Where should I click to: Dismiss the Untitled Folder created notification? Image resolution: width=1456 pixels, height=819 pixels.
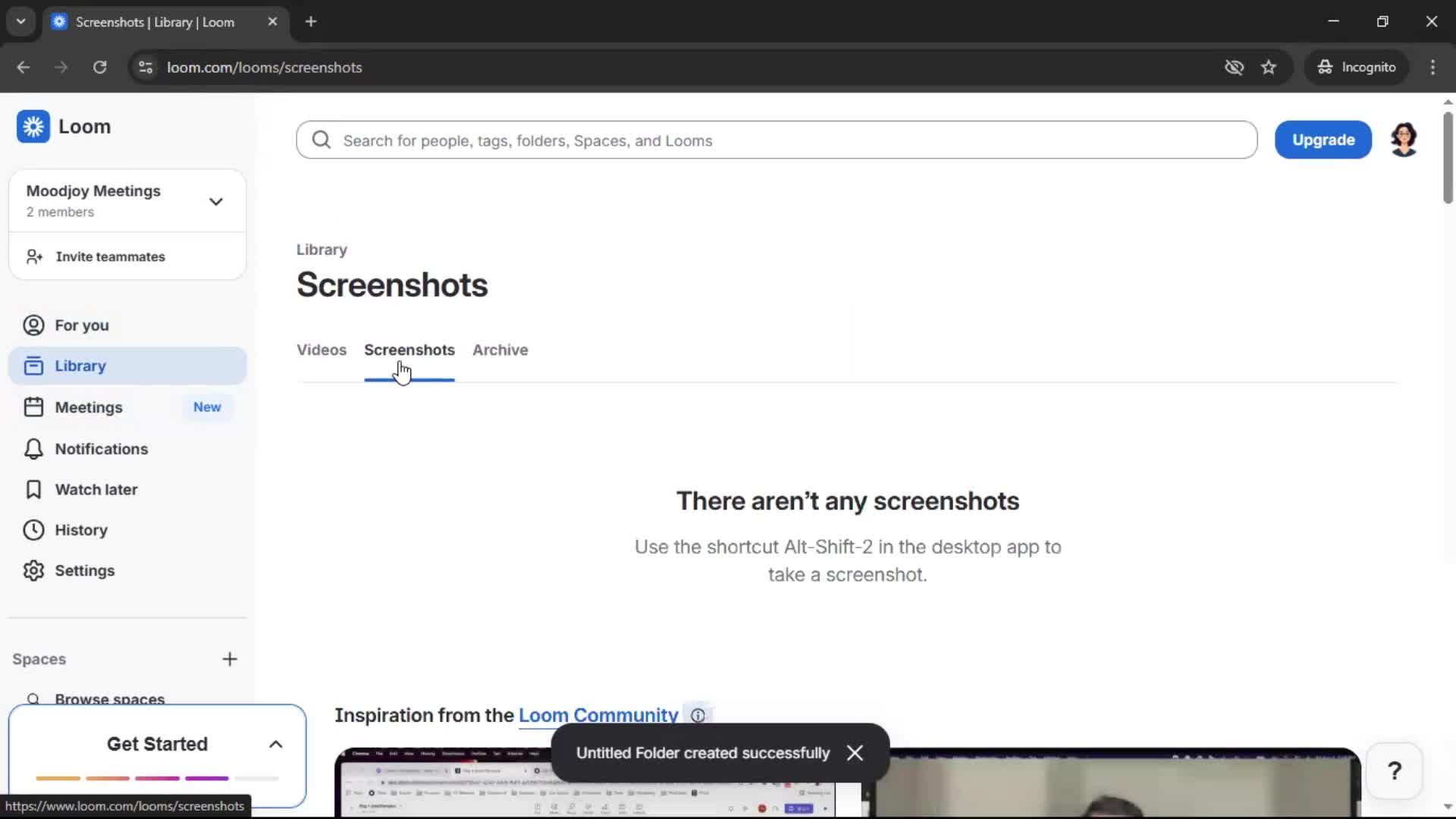pyautogui.click(x=855, y=752)
